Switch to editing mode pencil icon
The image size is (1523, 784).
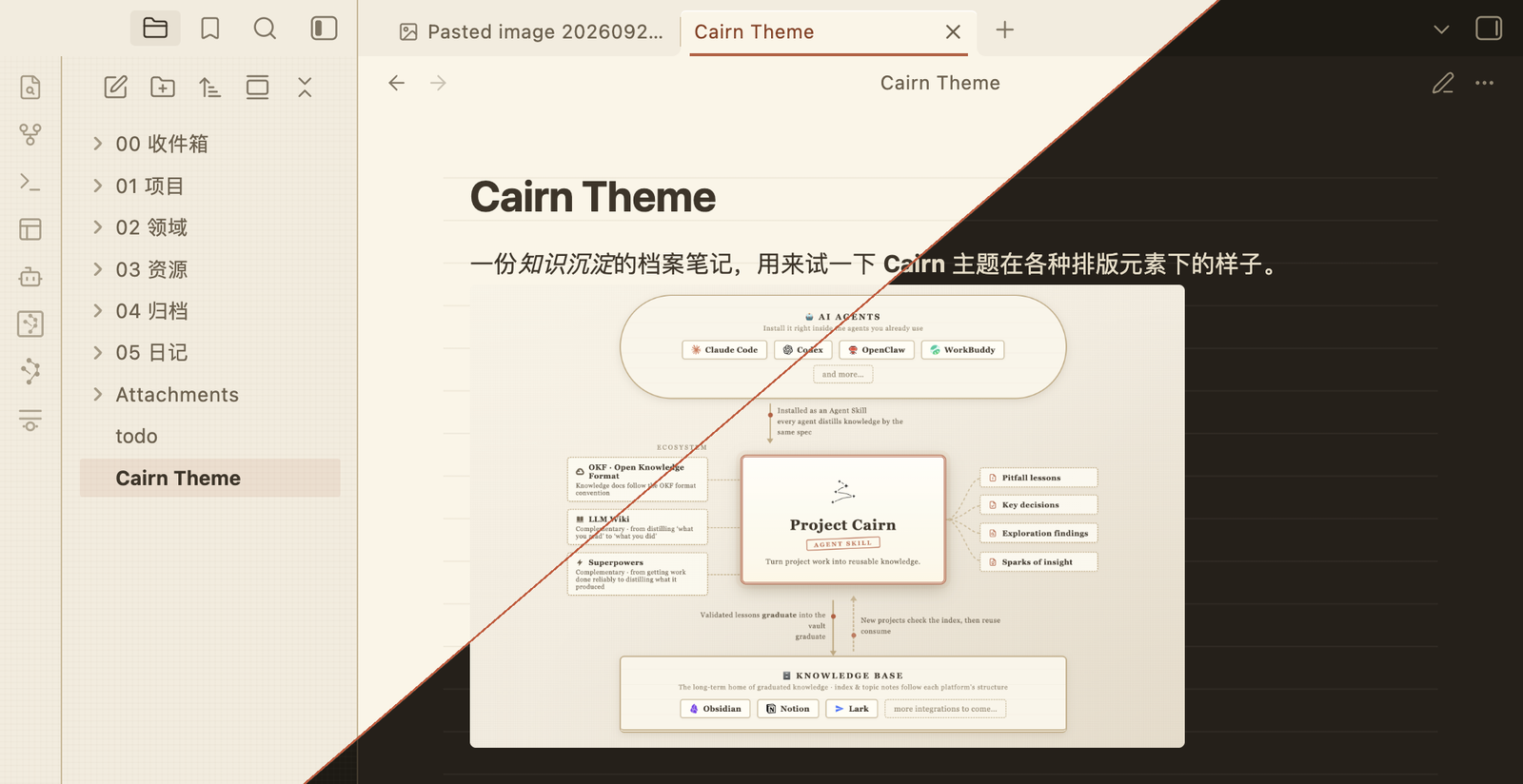(x=1443, y=83)
